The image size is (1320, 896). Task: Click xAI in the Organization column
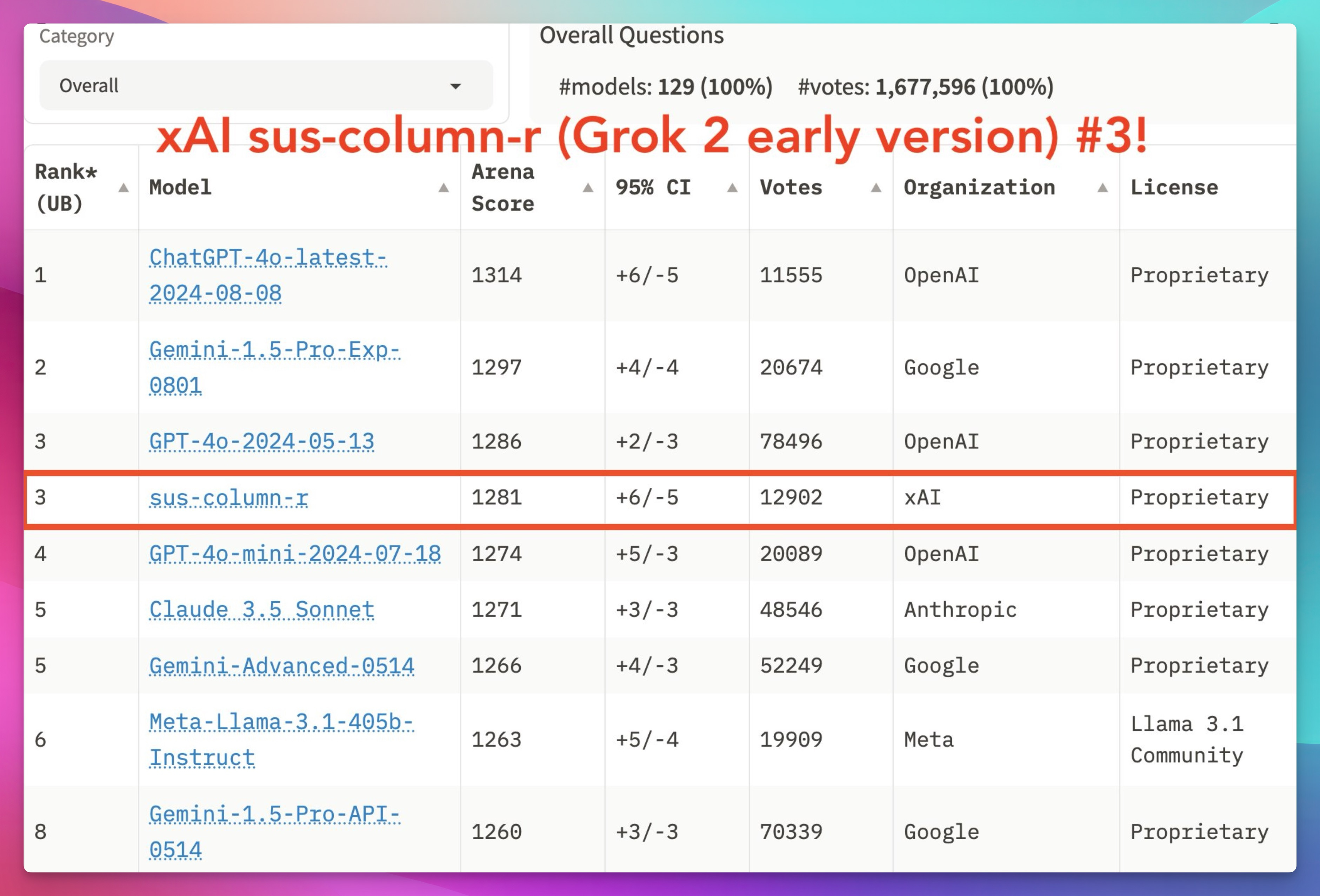pyautogui.click(x=922, y=497)
